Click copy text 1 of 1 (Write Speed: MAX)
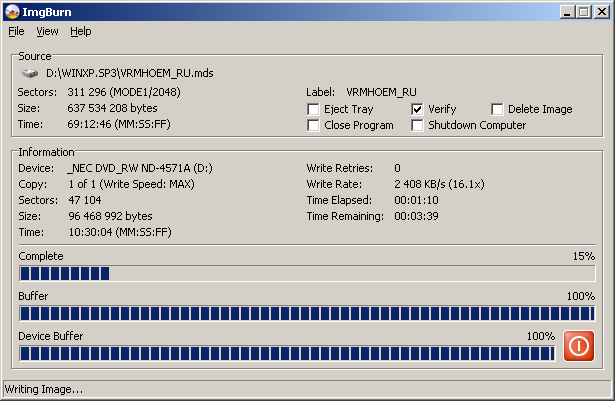This screenshot has width=615, height=401. pos(131,184)
